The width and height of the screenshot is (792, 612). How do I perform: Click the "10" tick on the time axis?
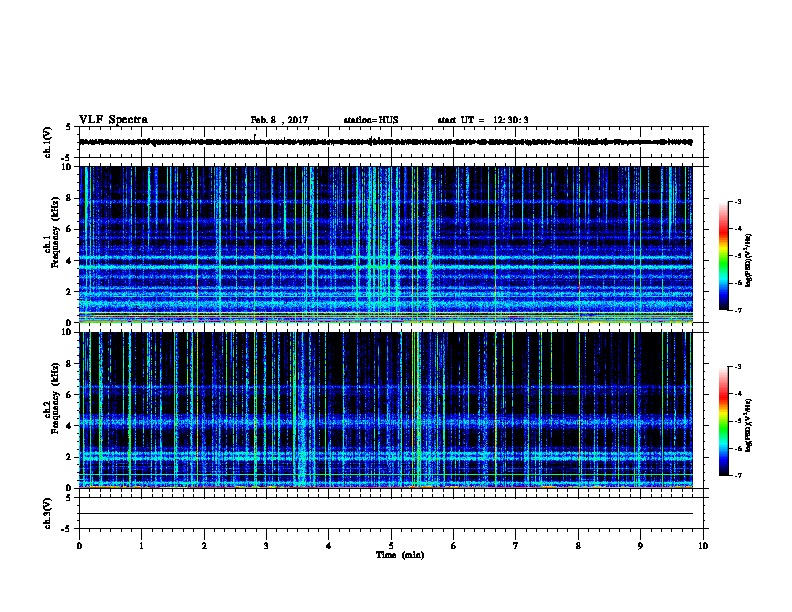tap(703, 546)
